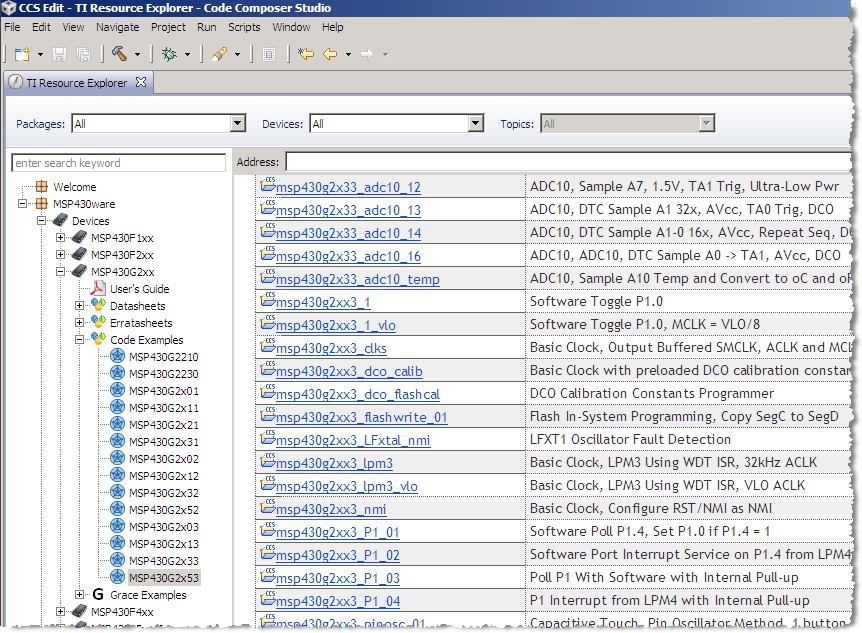The width and height of the screenshot is (862, 633).
Task: Click the Back arrow navigation icon
Action: click(330, 54)
